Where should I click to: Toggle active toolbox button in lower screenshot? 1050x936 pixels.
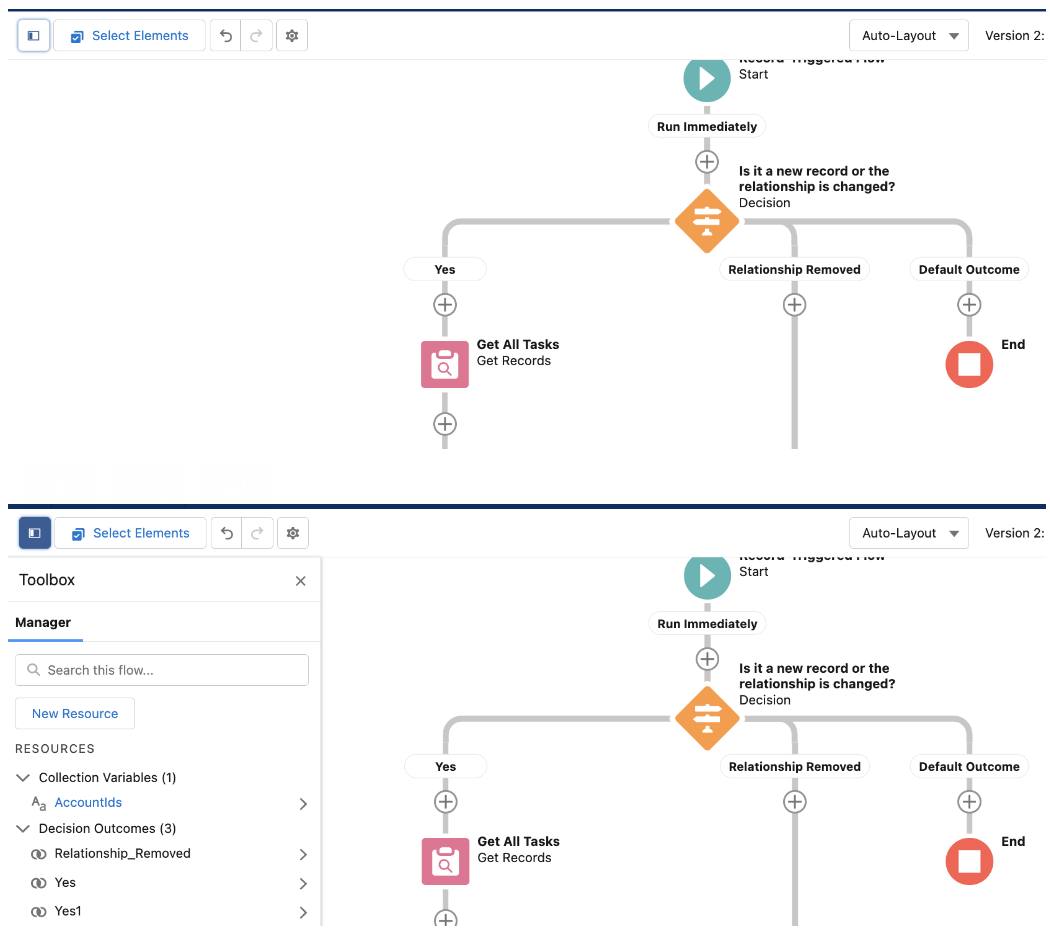[x=35, y=533]
